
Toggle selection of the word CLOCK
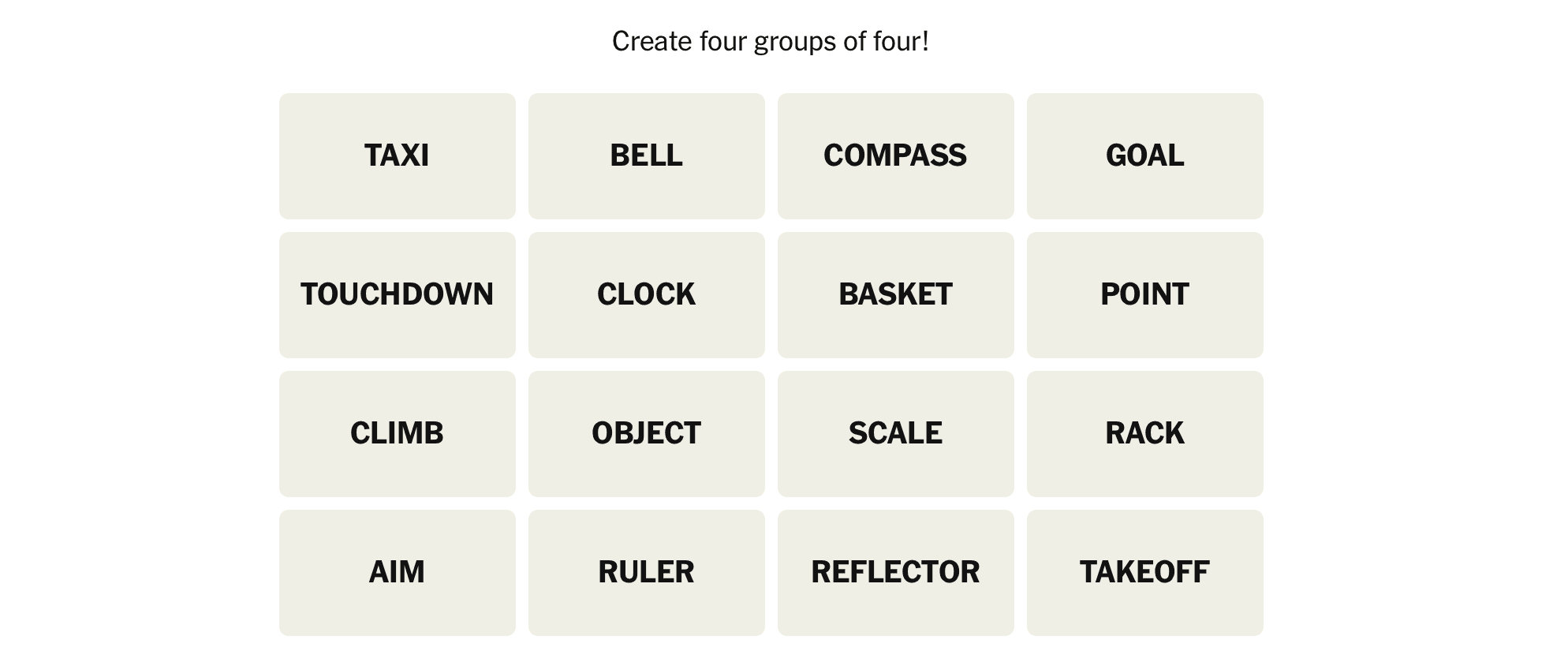click(x=646, y=295)
